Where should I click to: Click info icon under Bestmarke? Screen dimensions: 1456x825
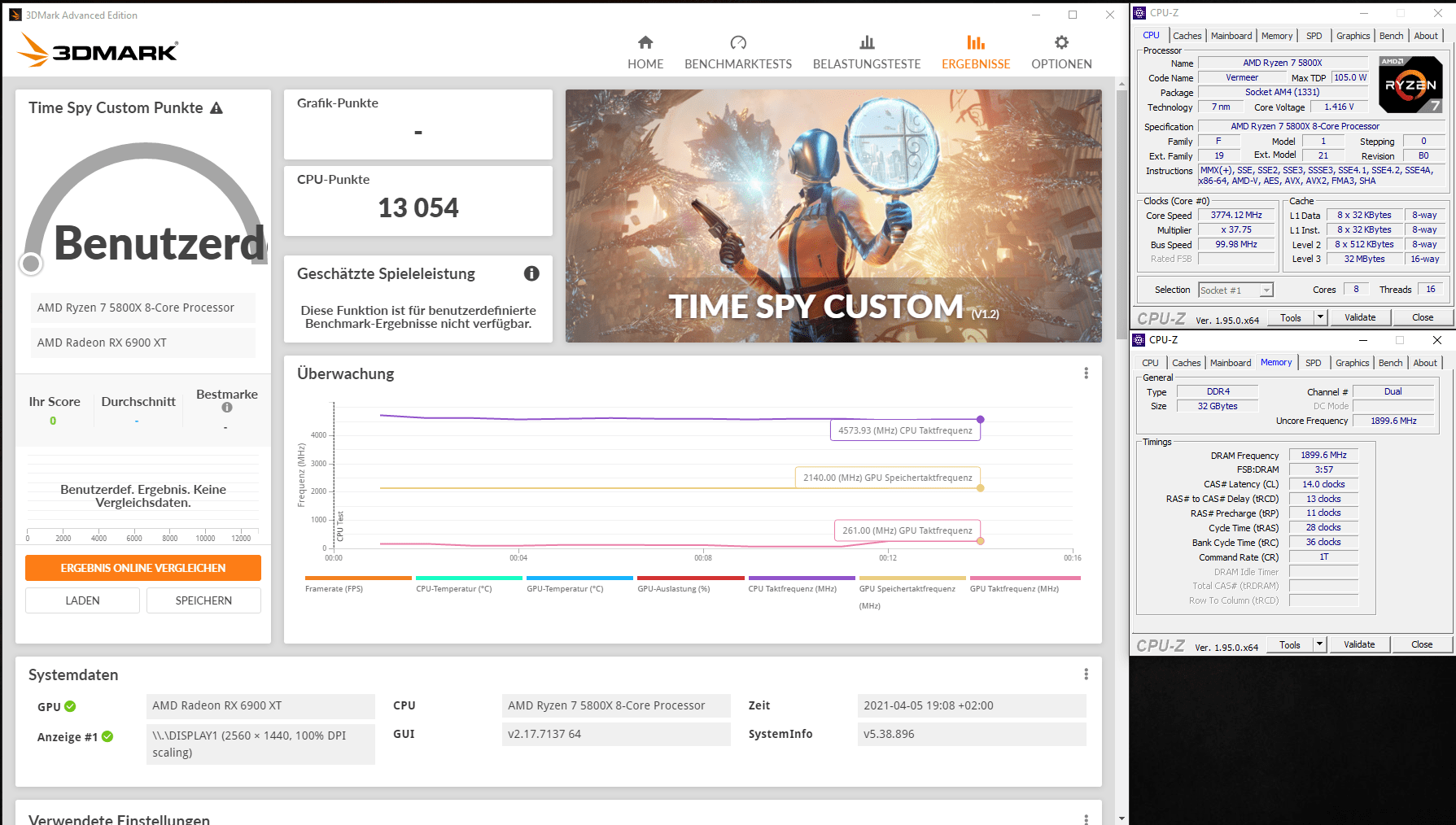click(227, 408)
